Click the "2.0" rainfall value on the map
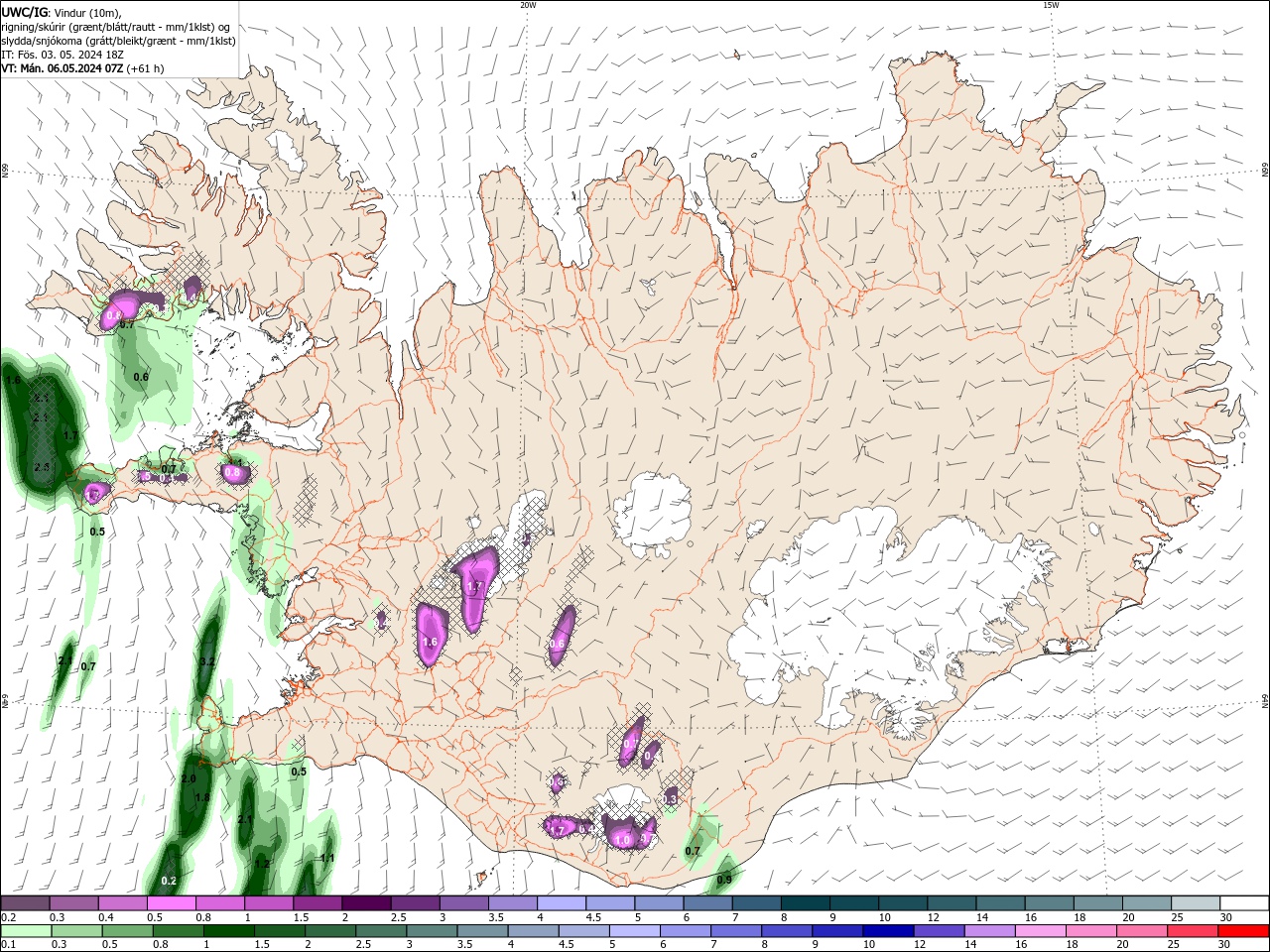The image size is (1270, 952). (189, 779)
